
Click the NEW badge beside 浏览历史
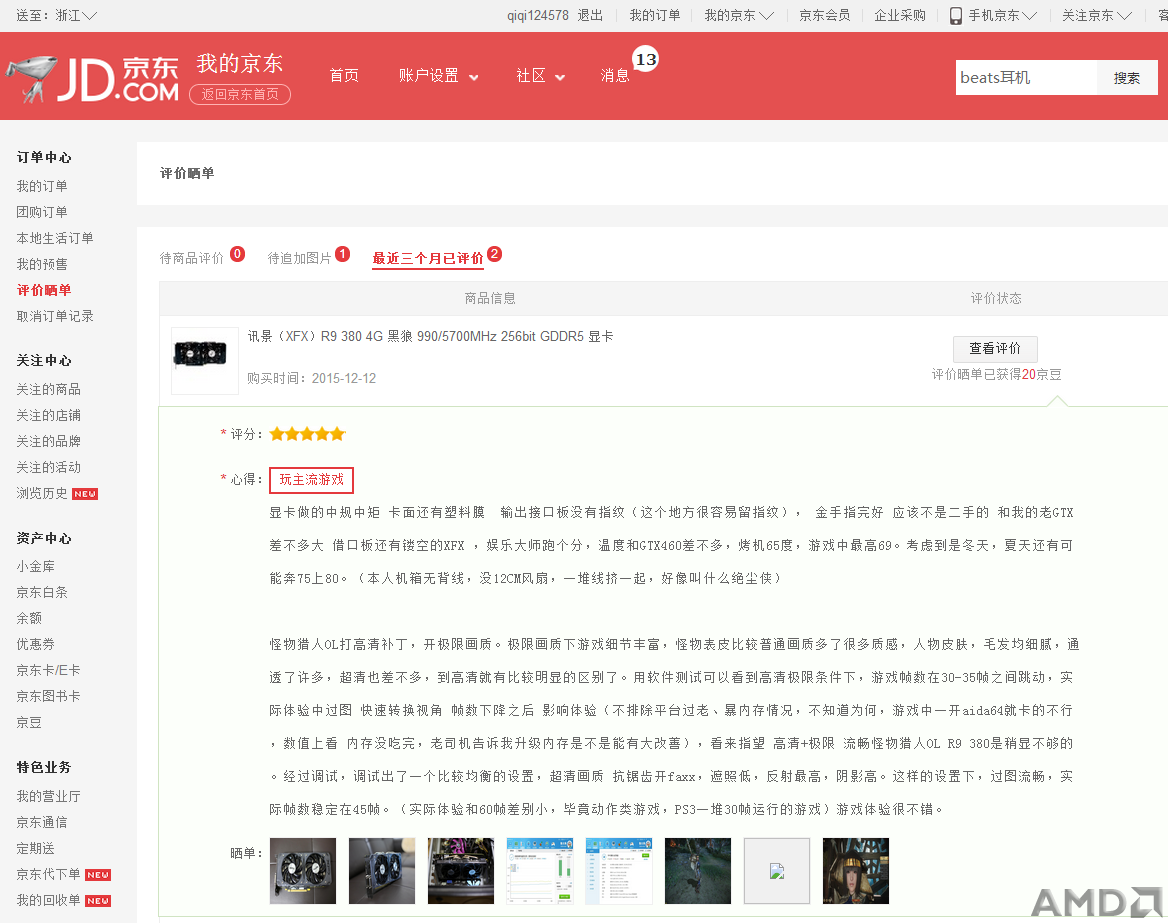tap(85, 494)
